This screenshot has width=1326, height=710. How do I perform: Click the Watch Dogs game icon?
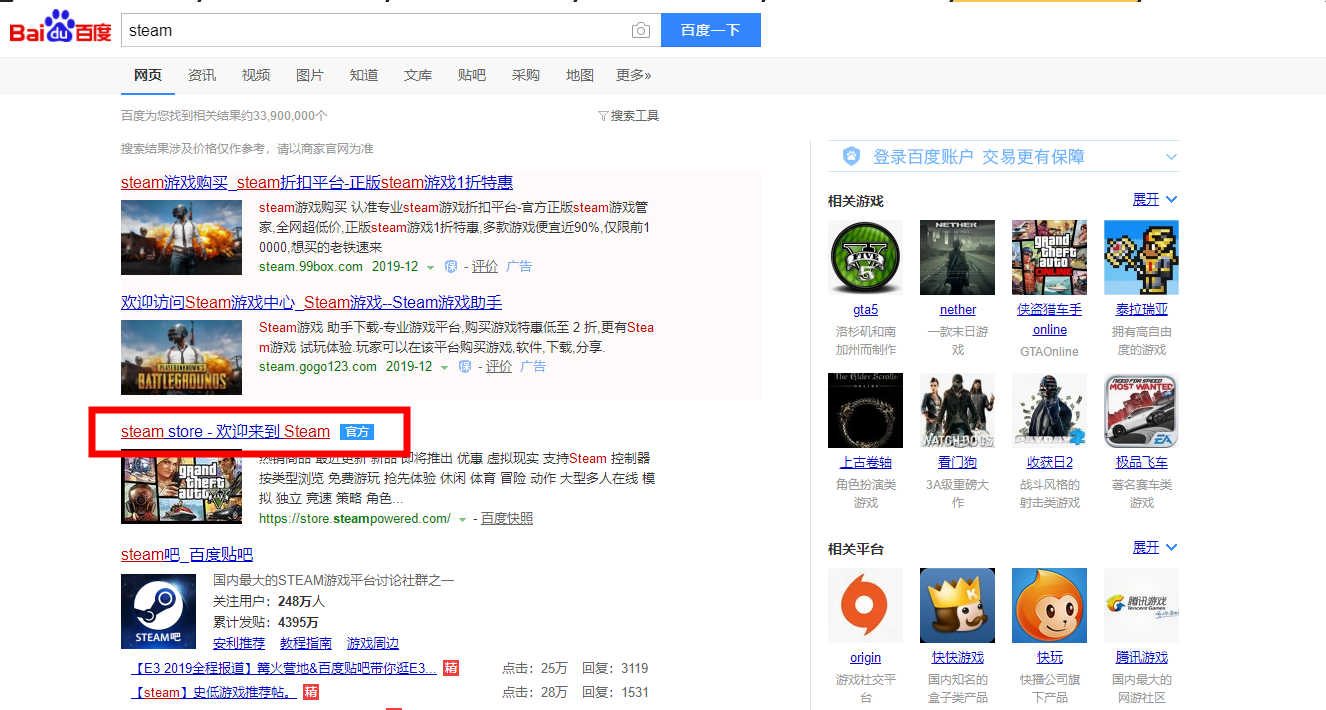[957, 410]
